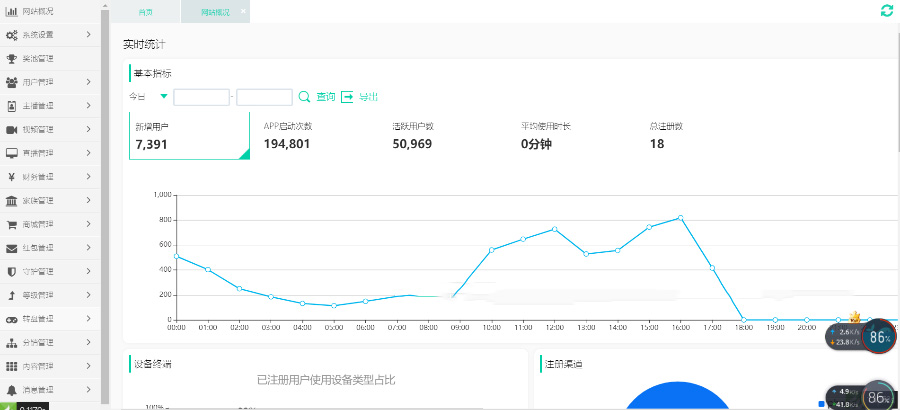Click the chart data point at 05:00
900x410 pixels.
pos(334,305)
